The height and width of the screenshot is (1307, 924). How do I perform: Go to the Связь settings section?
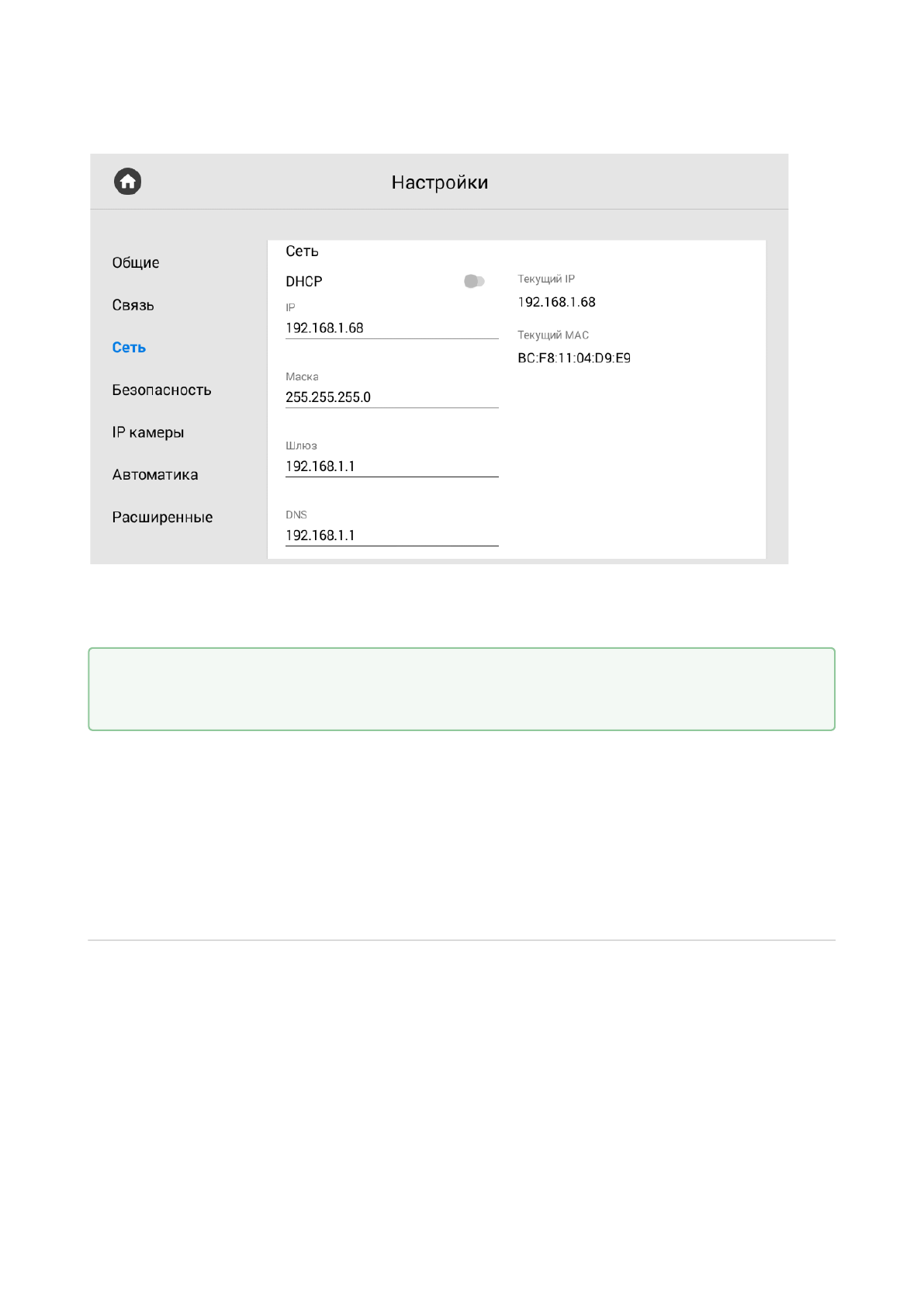133,305
